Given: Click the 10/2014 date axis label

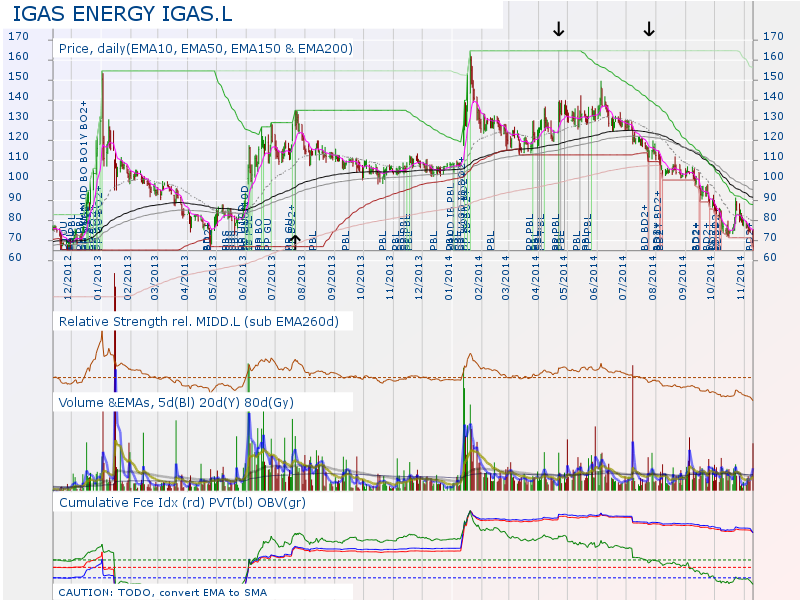Looking at the screenshot, I should [711, 278].
